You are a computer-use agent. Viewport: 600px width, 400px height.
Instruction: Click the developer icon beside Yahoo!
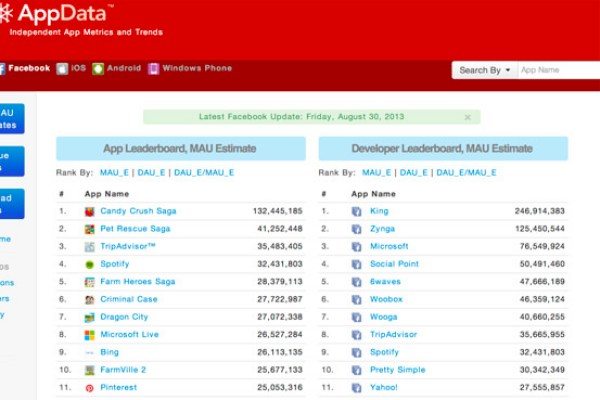[356, 388]
